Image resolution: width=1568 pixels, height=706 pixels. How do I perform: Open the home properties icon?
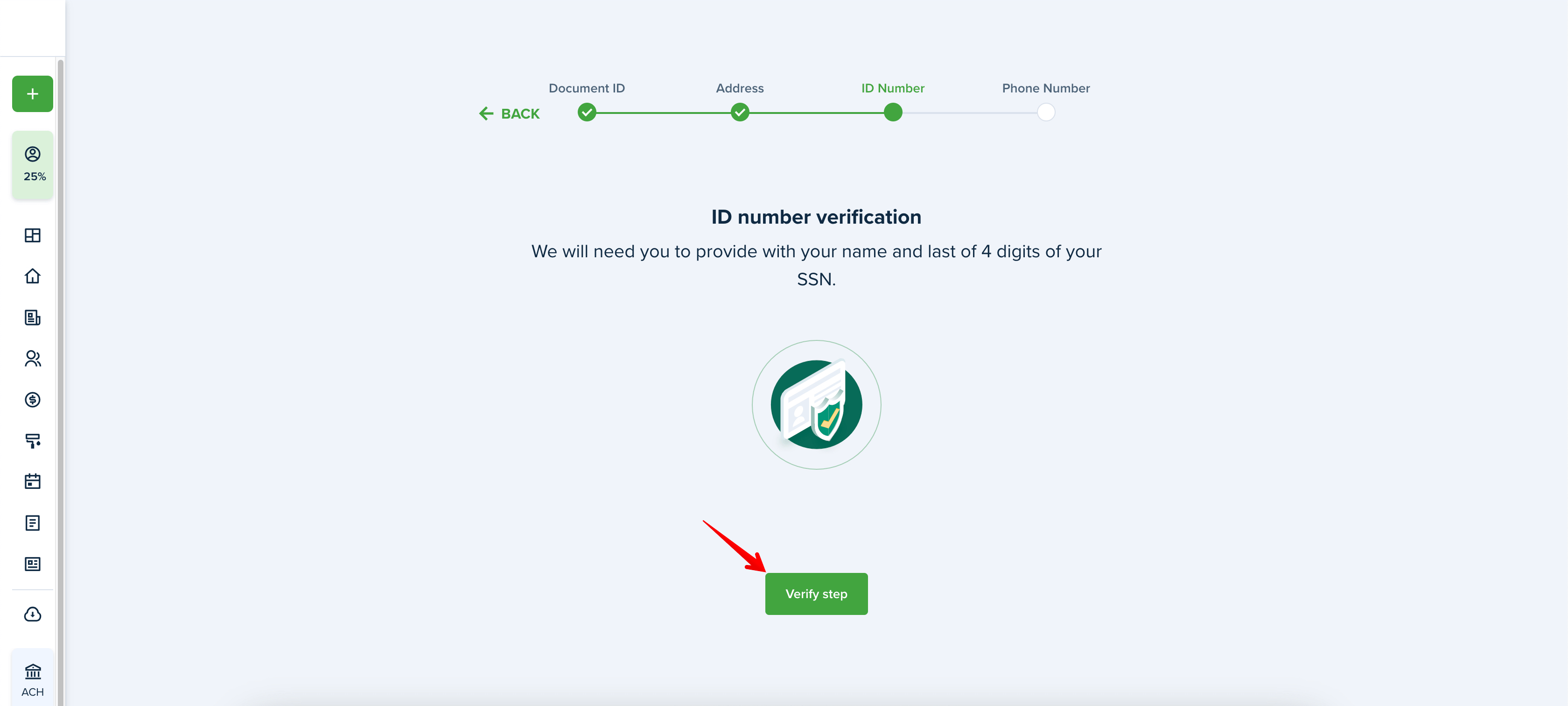point(32,276)
